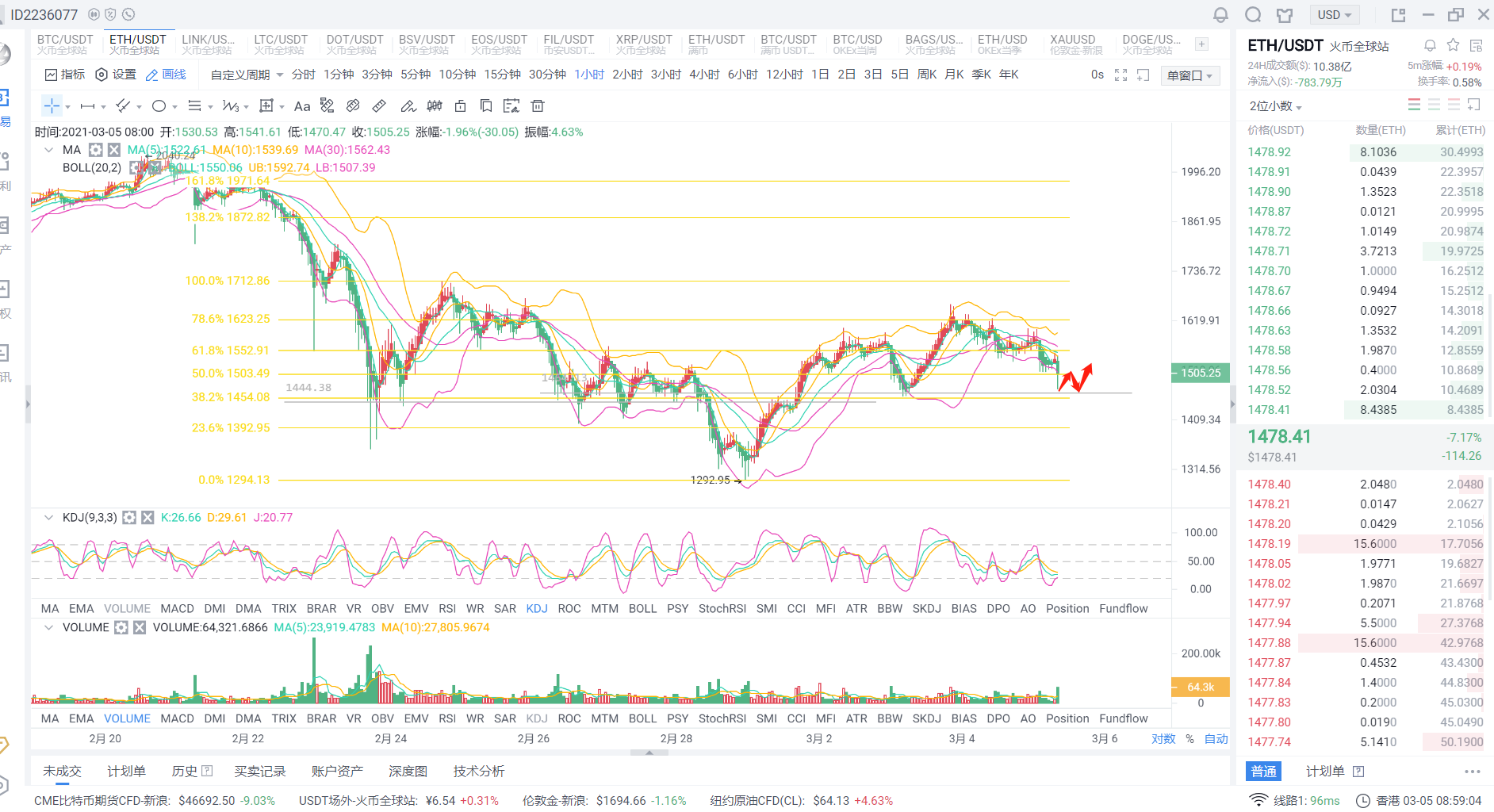Open the skin theme shirt icon

point(1285,15)
